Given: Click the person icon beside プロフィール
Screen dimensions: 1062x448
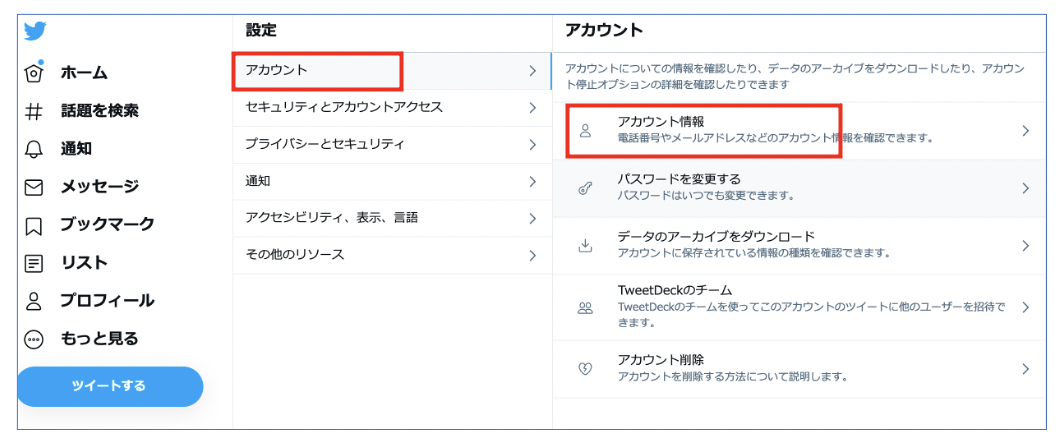Looking at the screenshot, I should tap(34, 300).
